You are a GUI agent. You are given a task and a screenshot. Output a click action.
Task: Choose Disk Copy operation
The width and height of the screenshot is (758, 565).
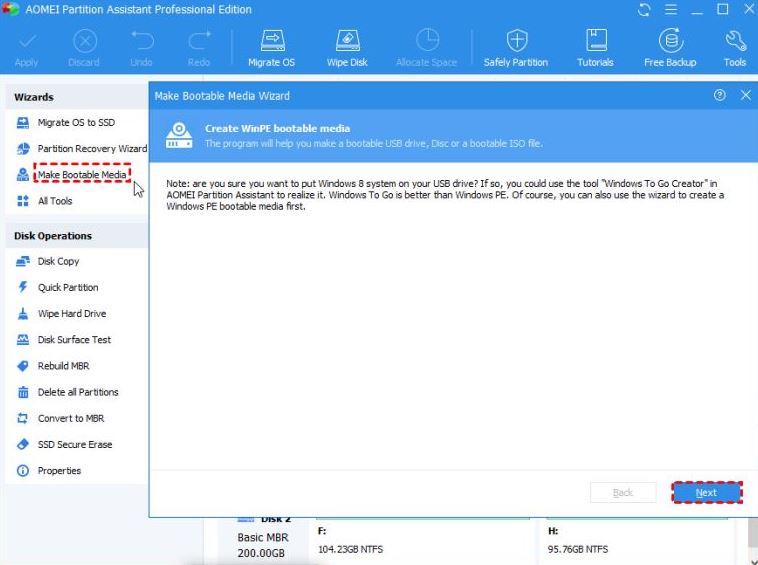point(58,261)
